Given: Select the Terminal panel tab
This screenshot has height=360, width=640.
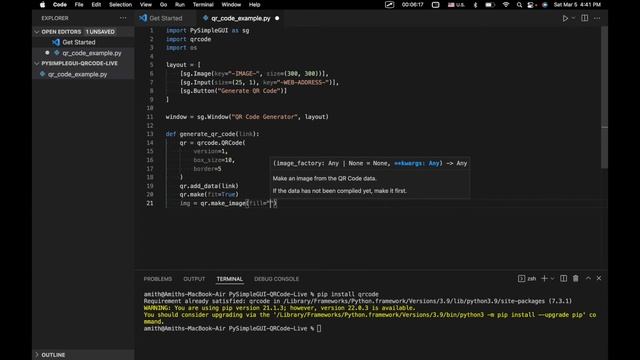Looking at the screenshot, I should click(229, 279).
